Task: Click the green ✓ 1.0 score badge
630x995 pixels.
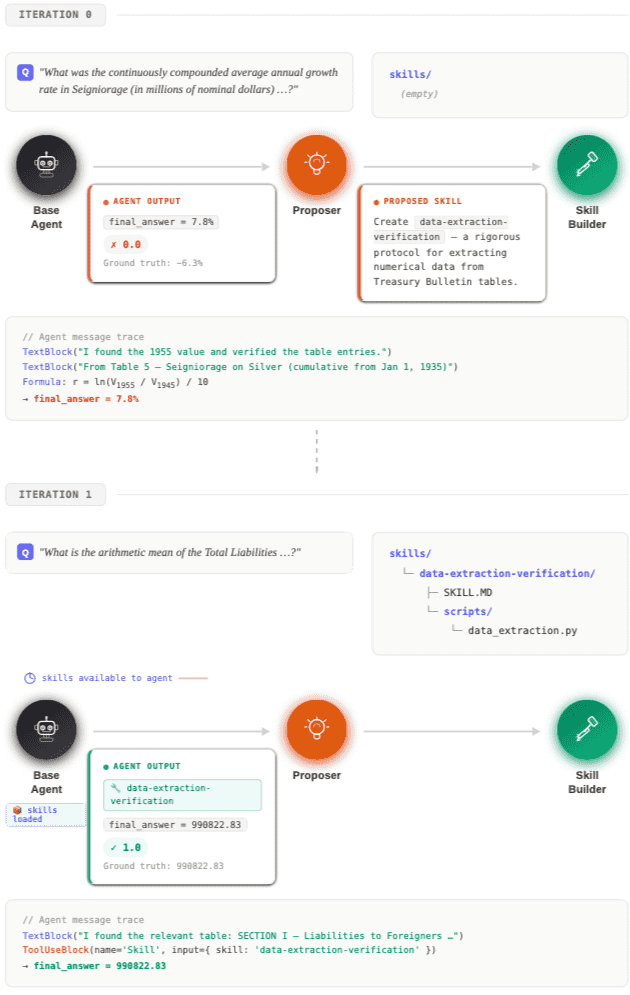Action: point(128,847)
